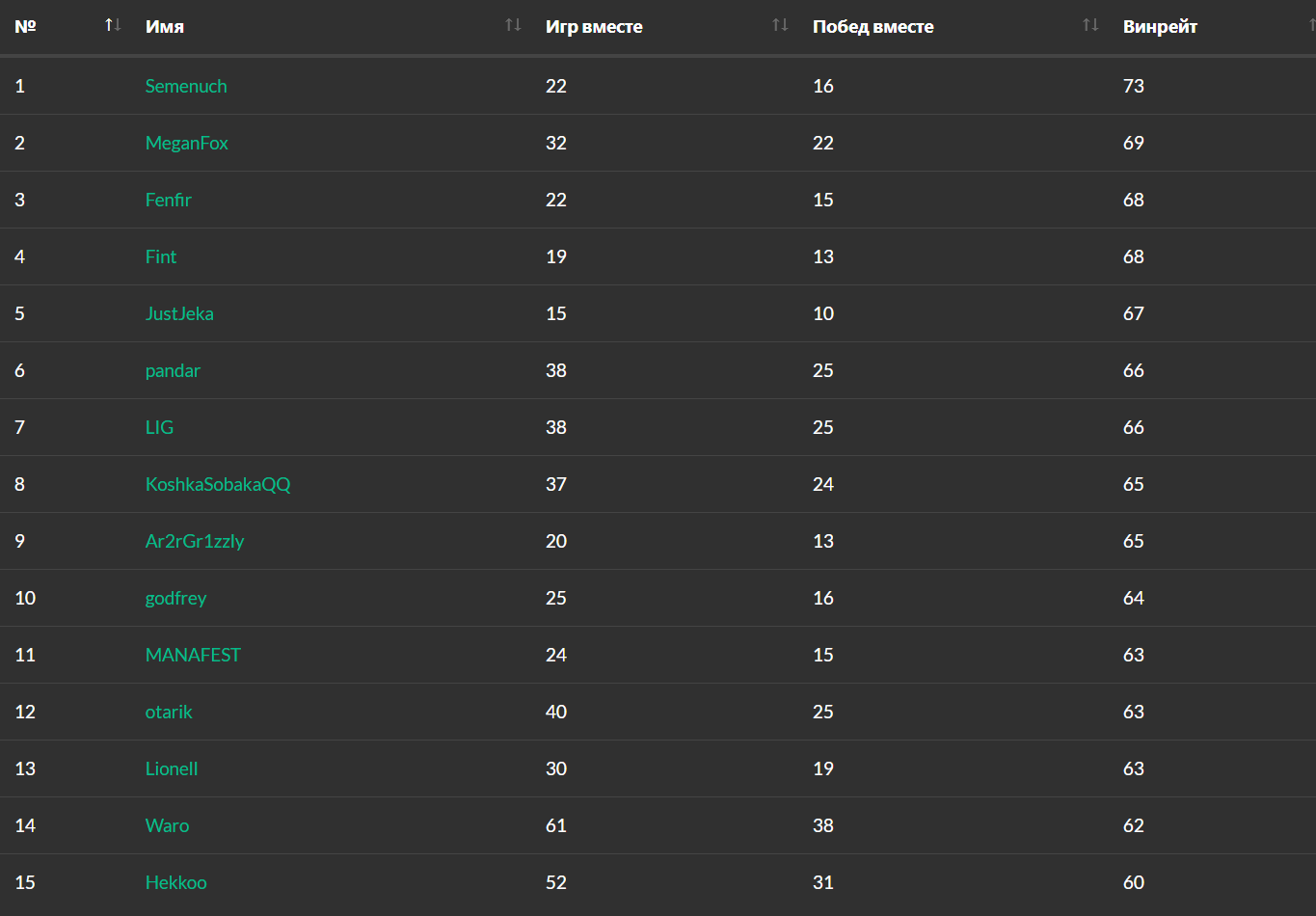Click the otarik name link
Viewport: 1316px width, 916px height.
pyautogui.click(x=169, y=712)
